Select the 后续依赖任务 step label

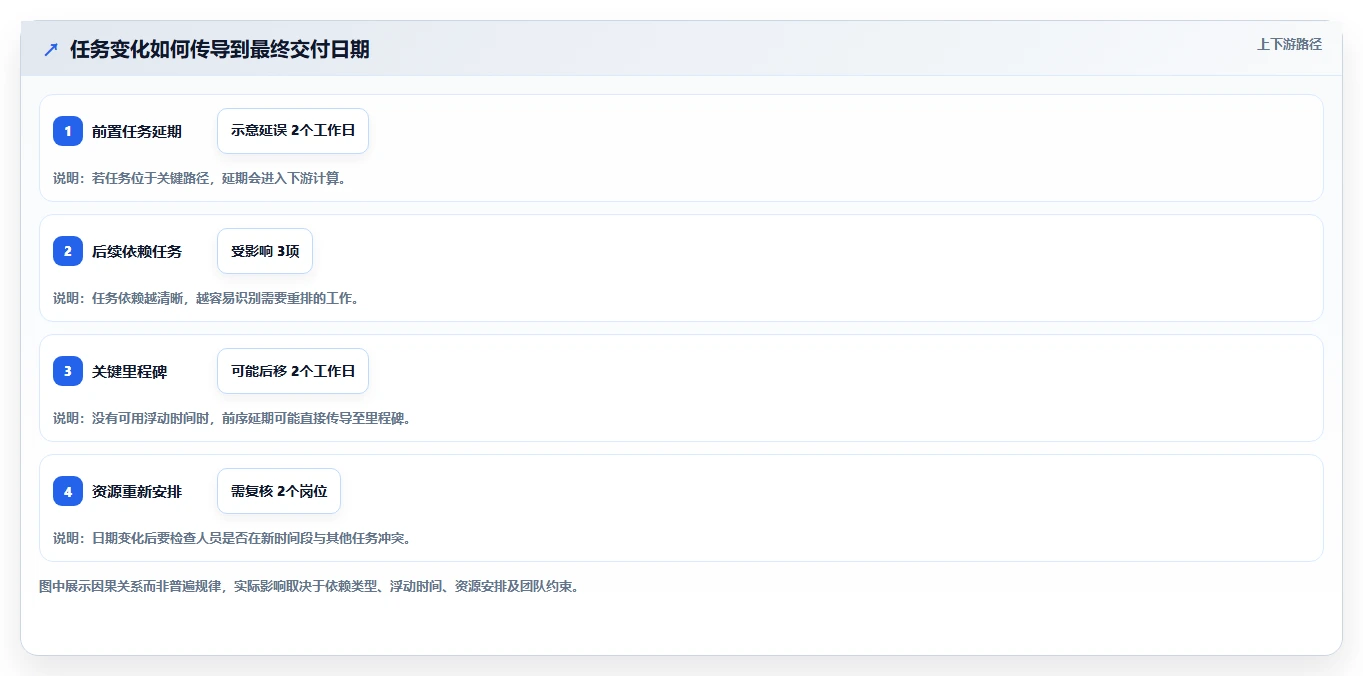click(137, 251)
